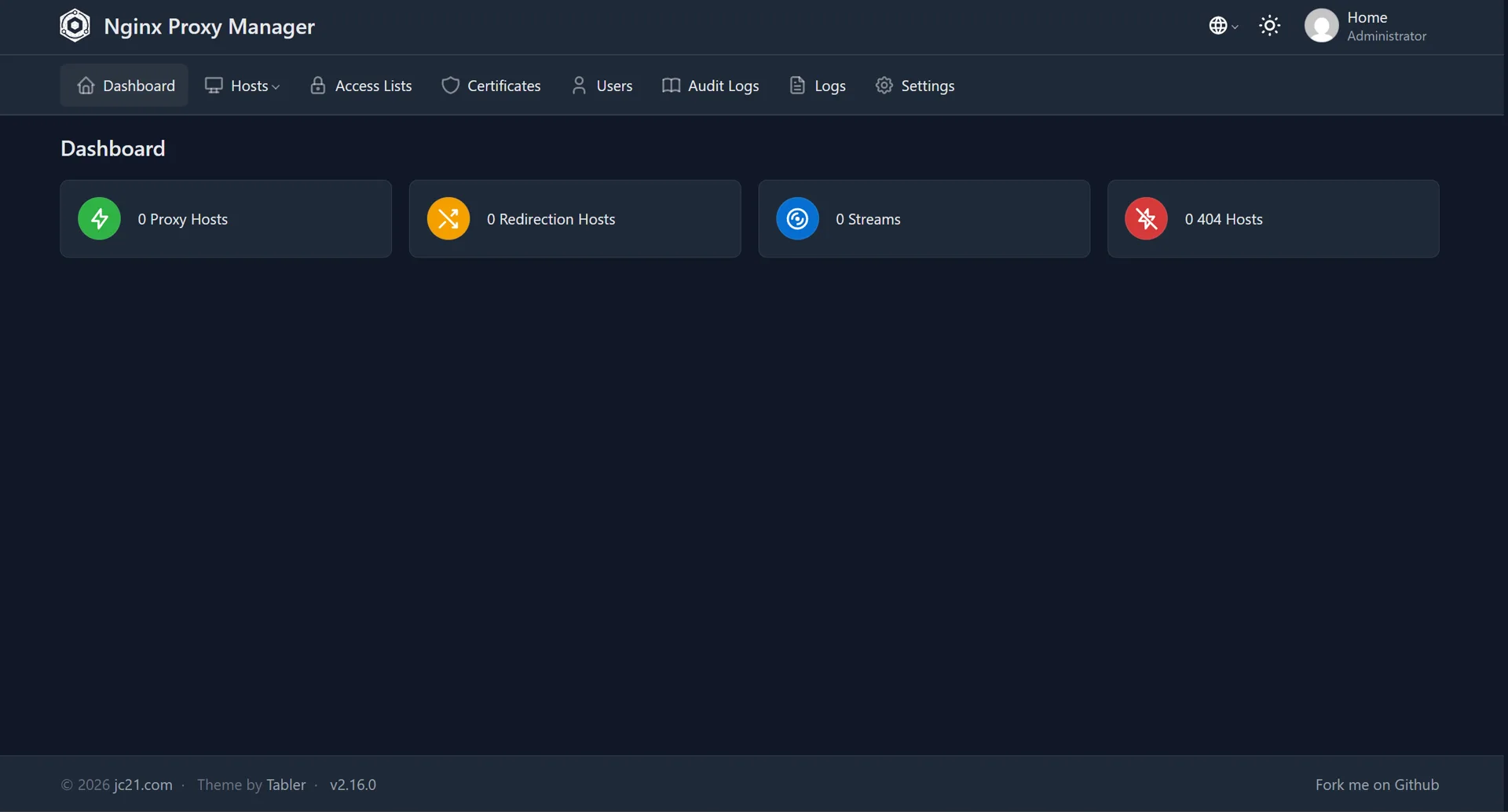Expand the Hosts dropdown menu

tap(242, 86)
